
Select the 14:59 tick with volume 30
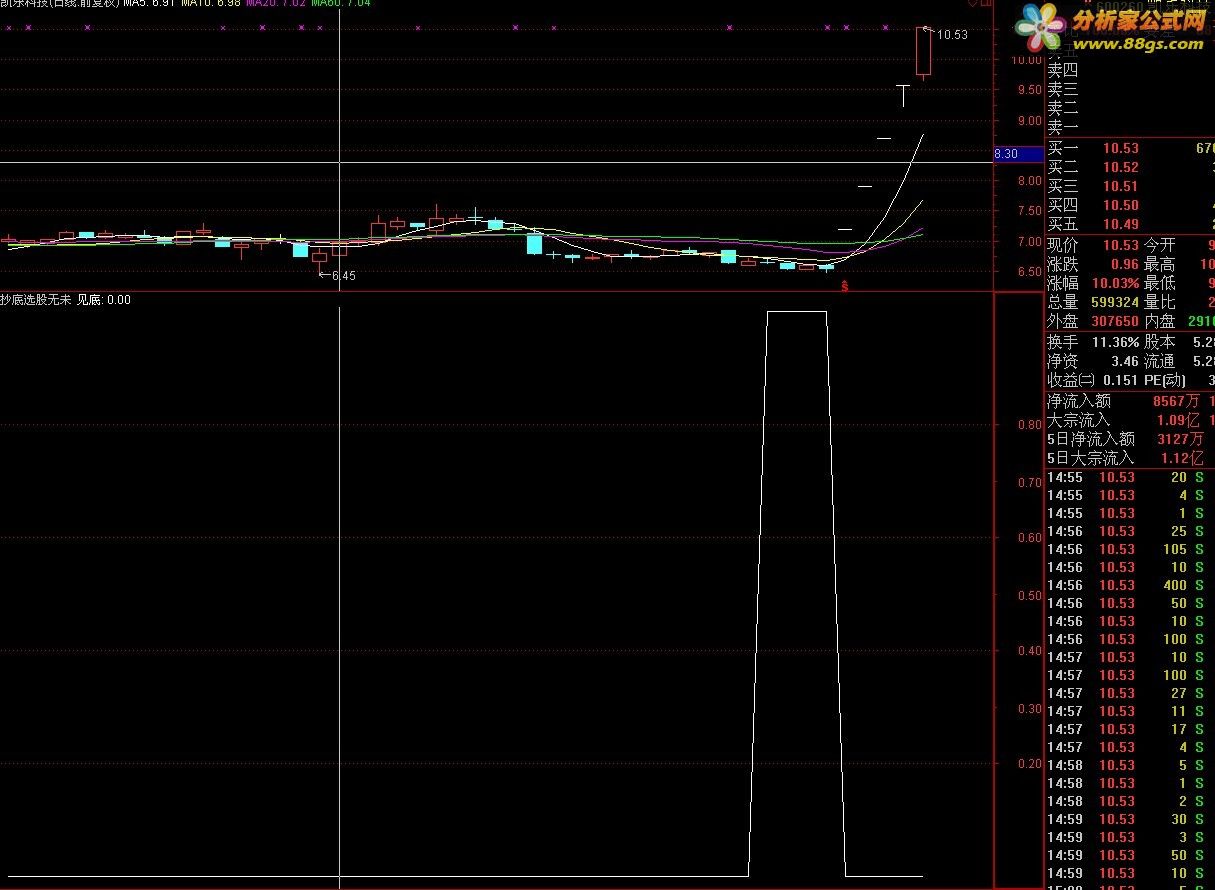[x=1130, y=819]
